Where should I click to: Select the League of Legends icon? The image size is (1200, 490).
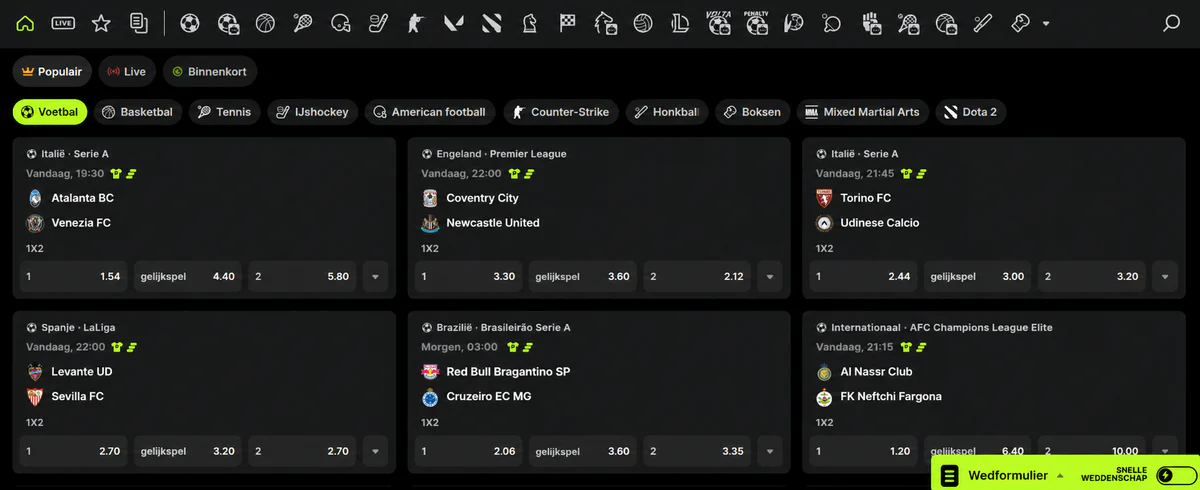(x=681, y=23)
